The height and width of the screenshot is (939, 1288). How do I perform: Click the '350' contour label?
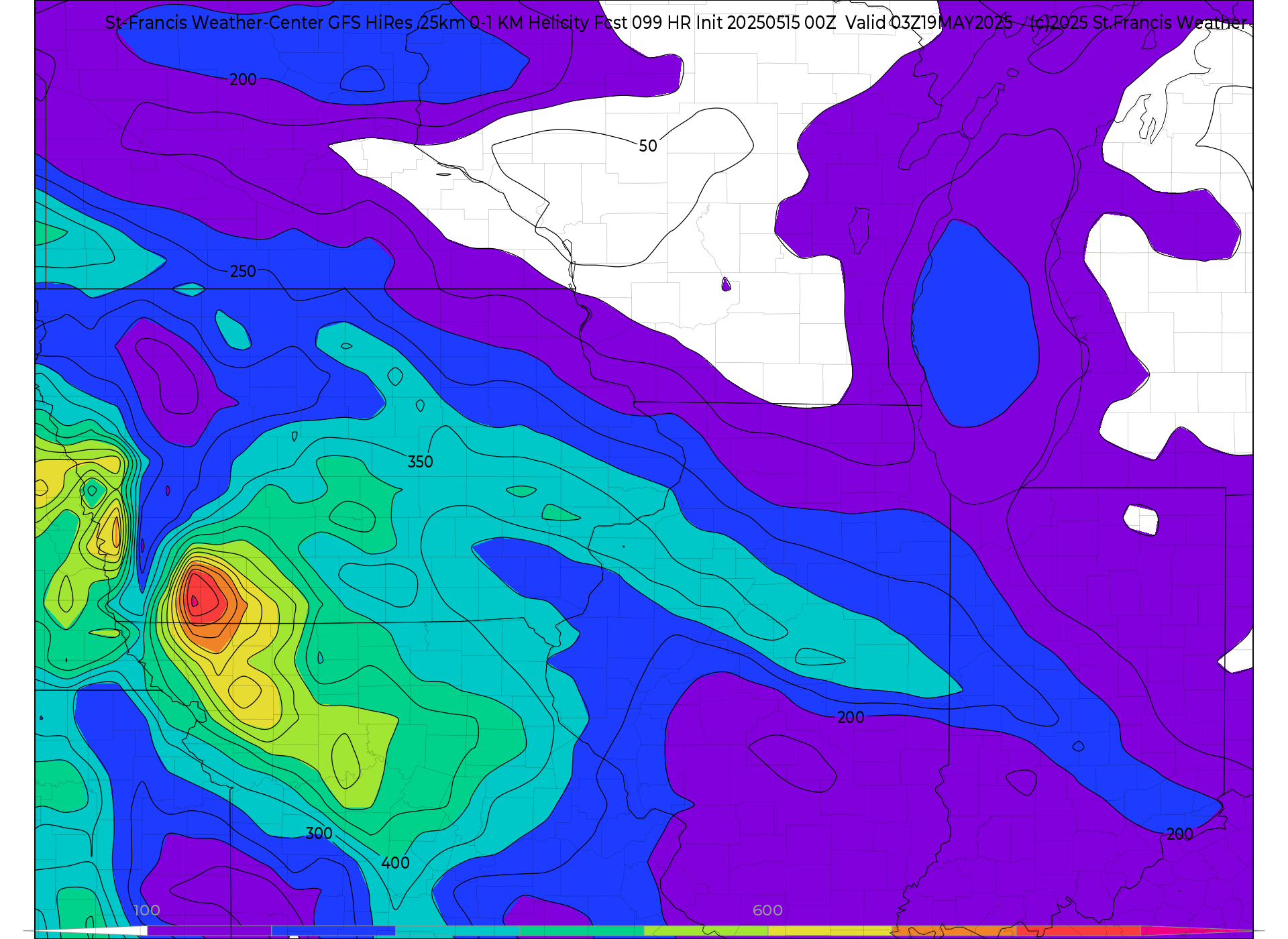coord(421,461)
